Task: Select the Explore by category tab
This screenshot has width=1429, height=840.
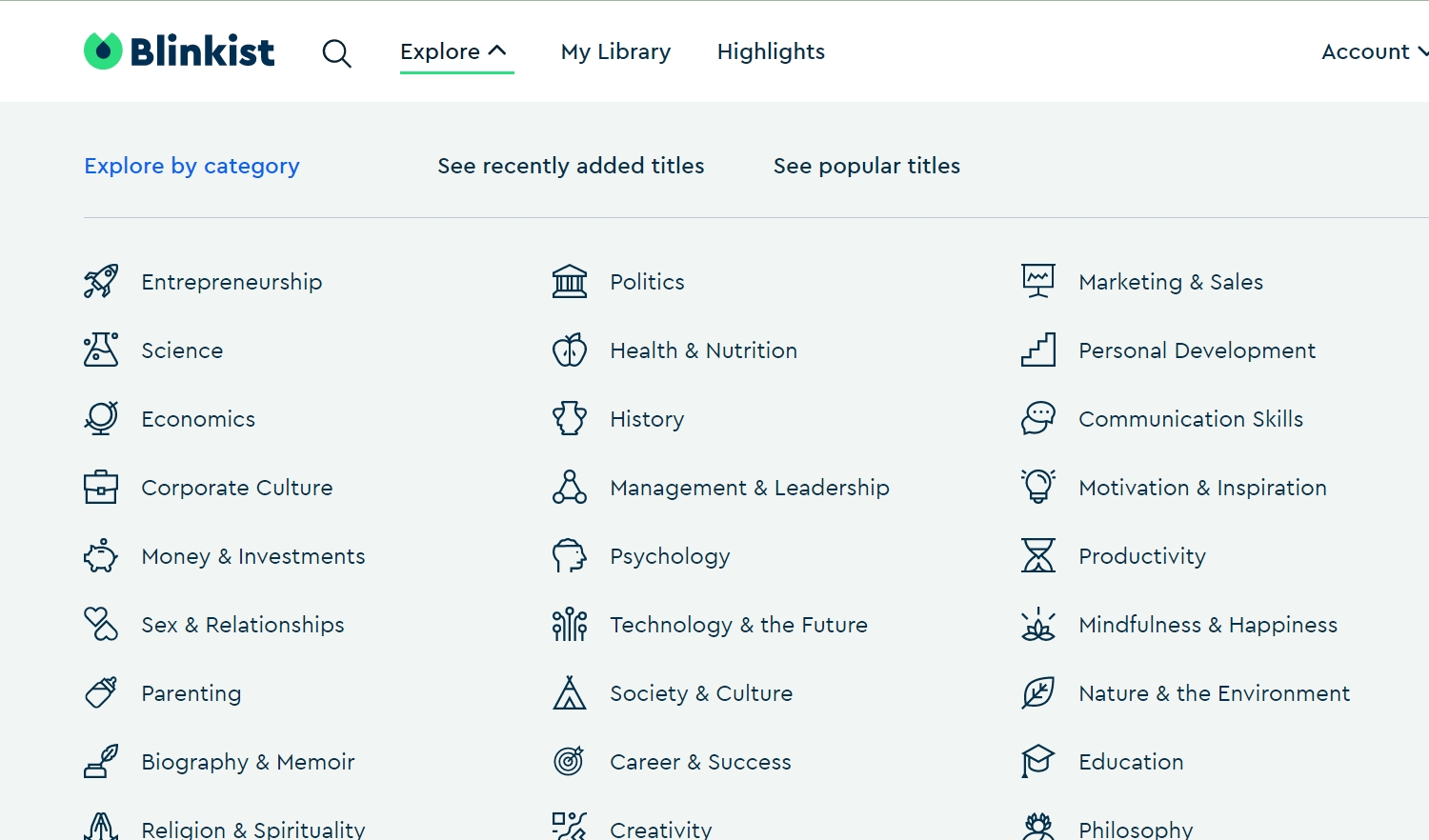Action: 191,166
